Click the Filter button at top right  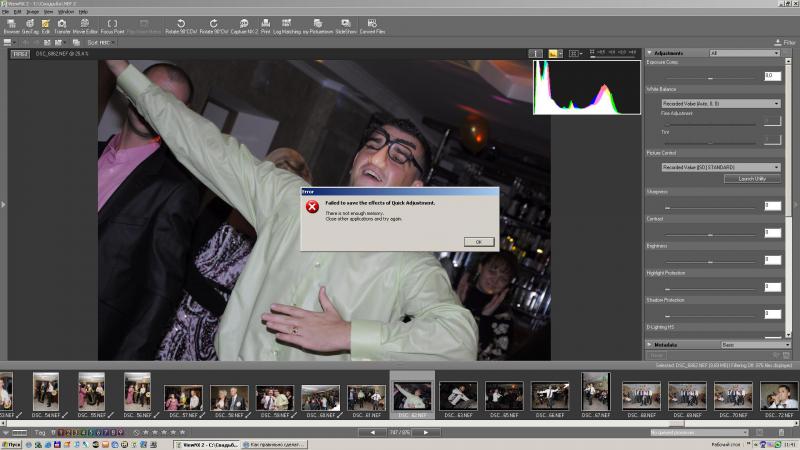tap(785, 43)
